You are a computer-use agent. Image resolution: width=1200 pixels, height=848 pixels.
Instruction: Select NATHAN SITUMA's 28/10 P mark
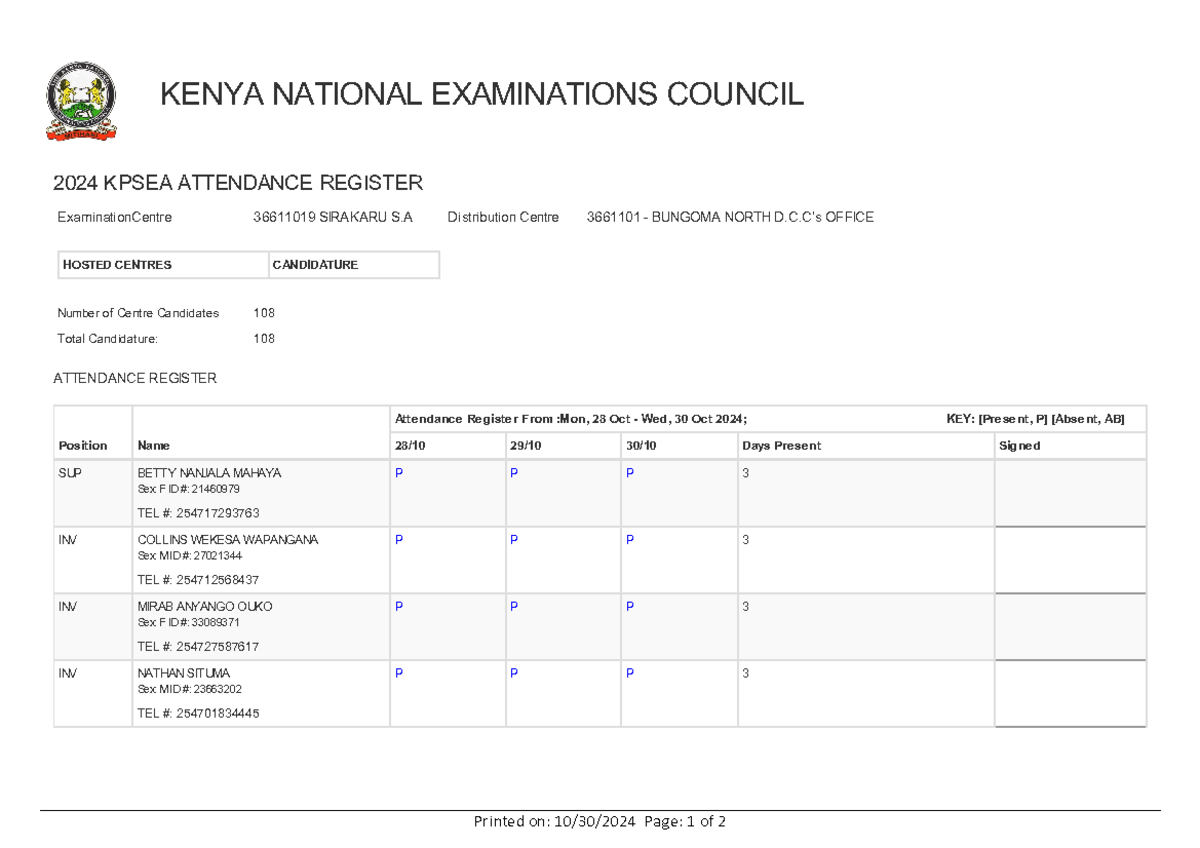[x=399, y=673]
